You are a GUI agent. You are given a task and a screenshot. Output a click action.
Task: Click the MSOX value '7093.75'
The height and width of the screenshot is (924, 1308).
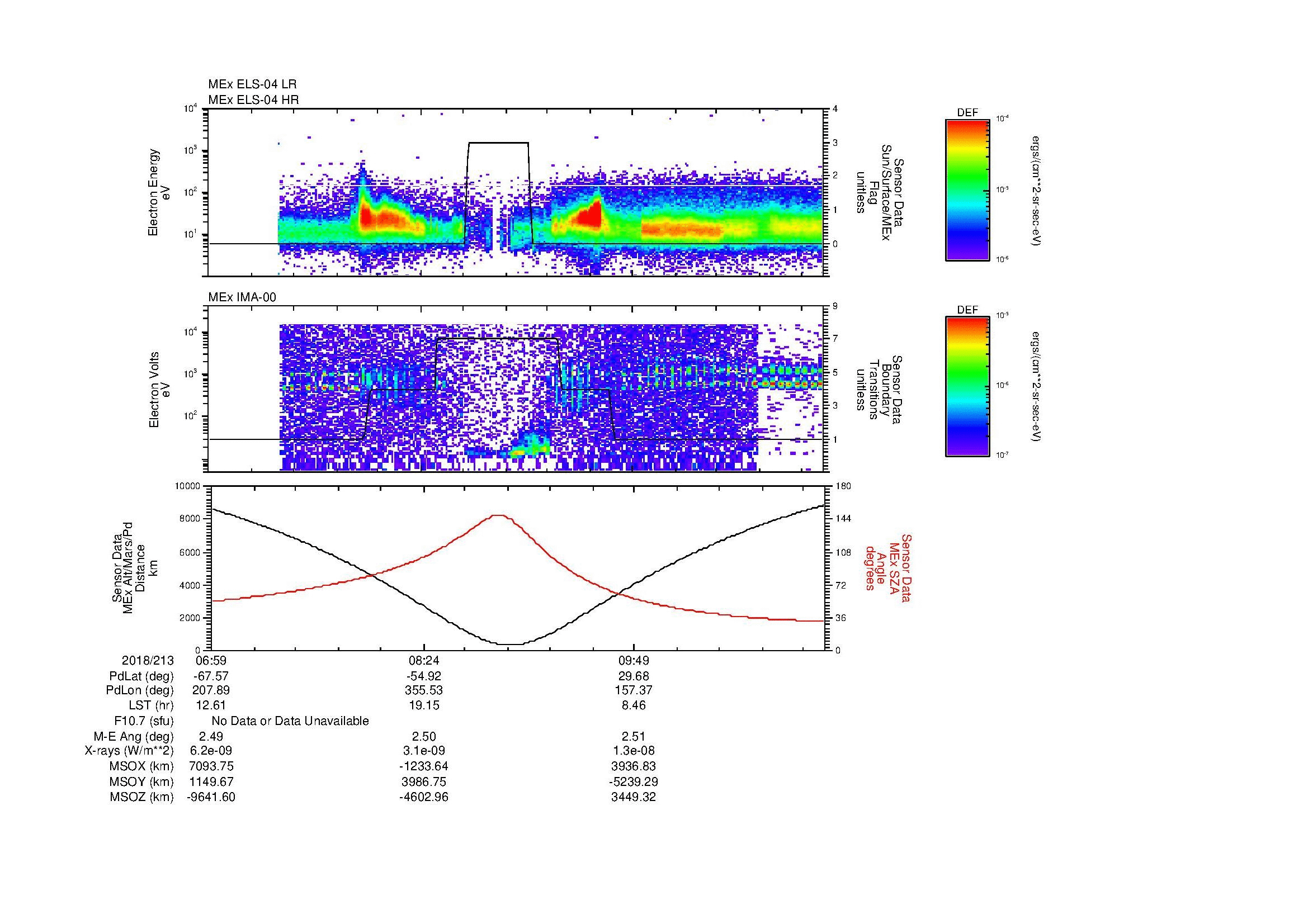(x=211, y=766)
